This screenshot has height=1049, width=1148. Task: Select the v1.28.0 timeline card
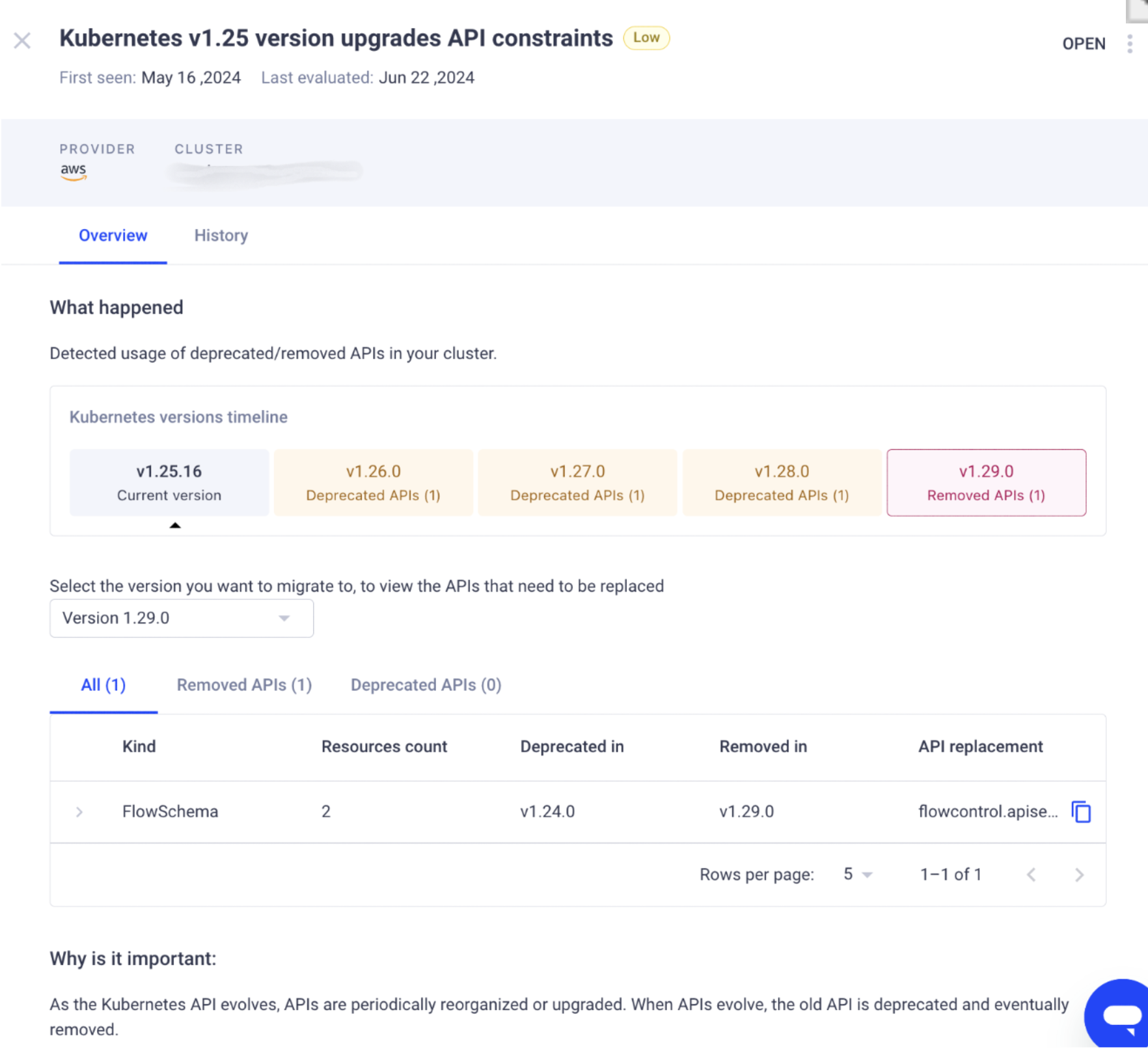tap(782, 482)
